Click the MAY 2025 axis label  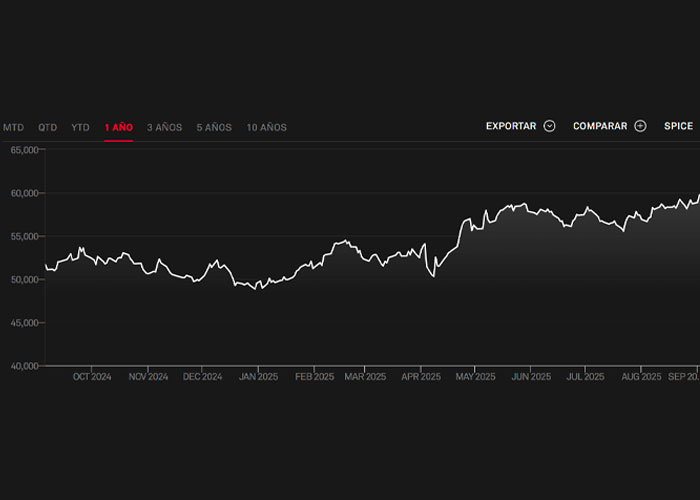[x=475, y=377]
